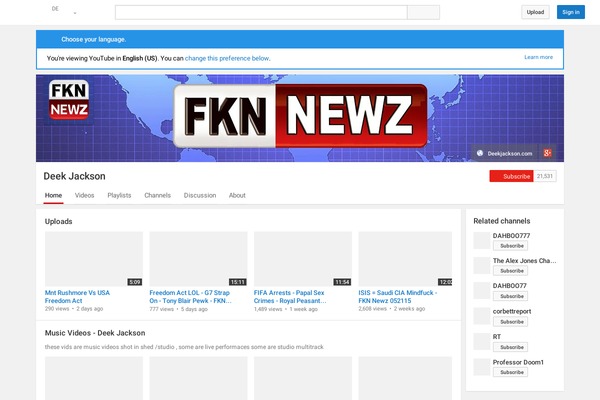Open thumbnail of ISIS = Saudi CIA video
This screenshot has height=400, width=600.
click(x=405, y=259)
